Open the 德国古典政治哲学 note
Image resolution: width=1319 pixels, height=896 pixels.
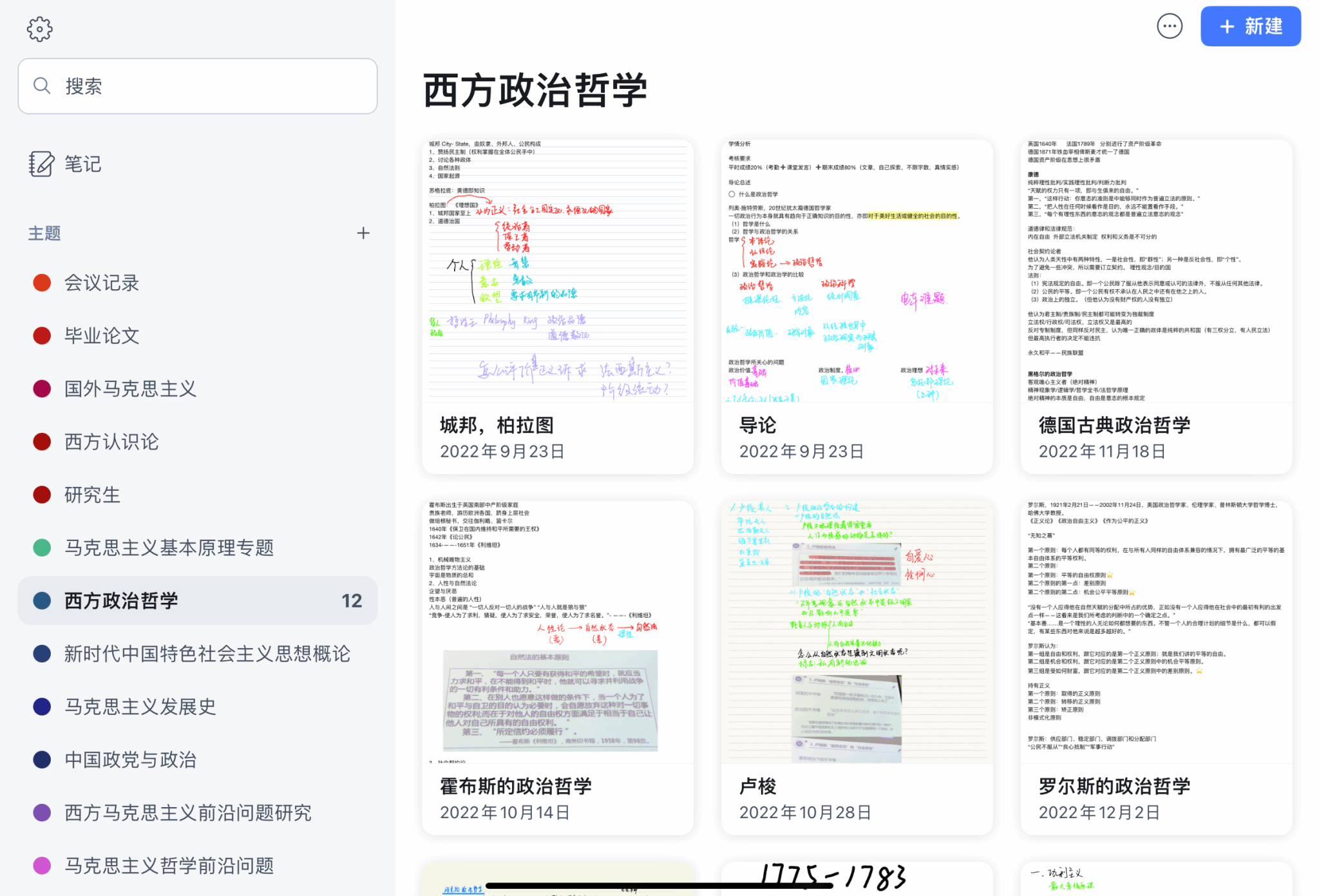pos(1156,307)
